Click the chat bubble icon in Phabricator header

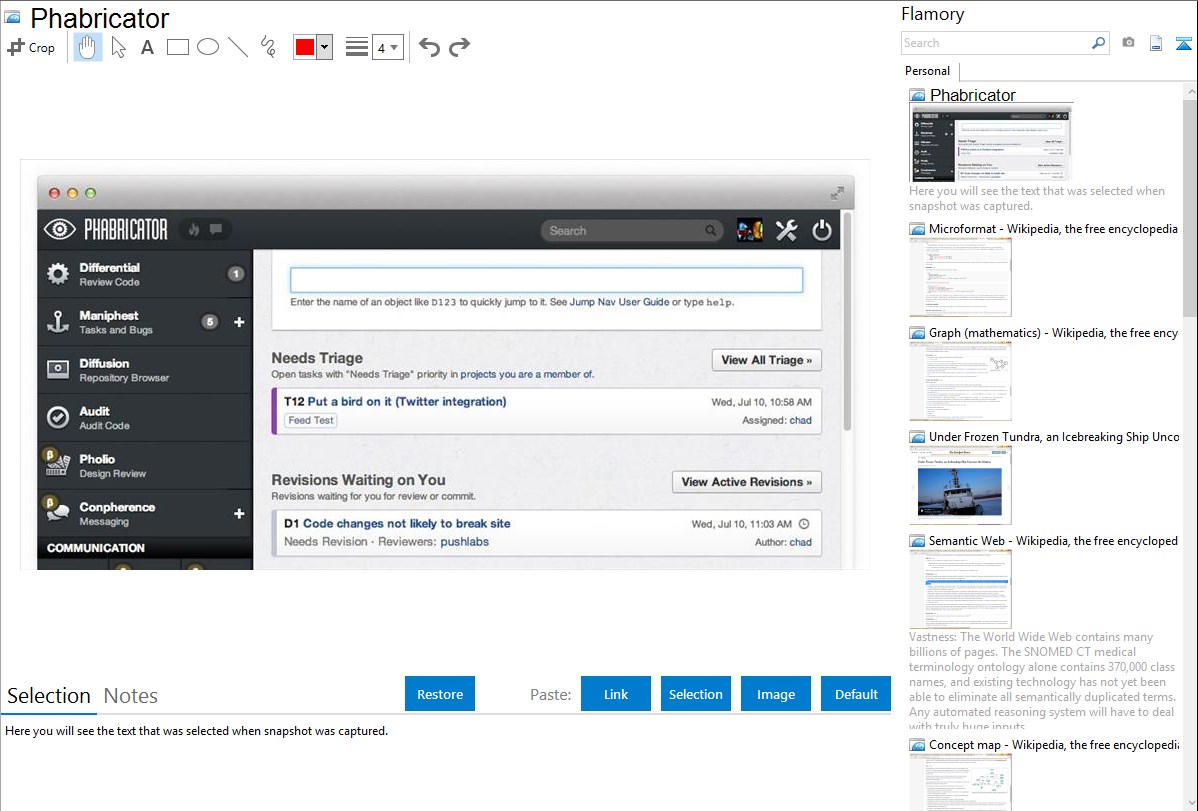tap(216, 229)
